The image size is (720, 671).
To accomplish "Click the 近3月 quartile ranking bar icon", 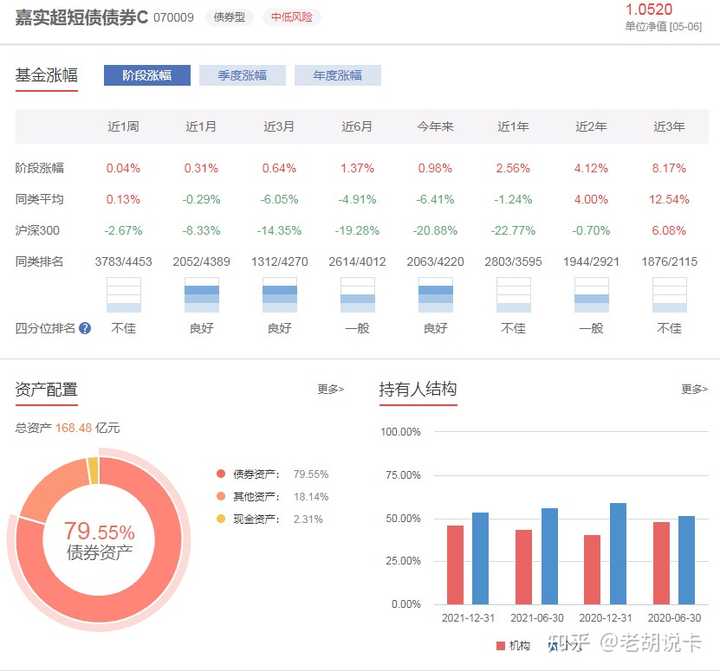I will pyautogui.click(x=280, y=295).
